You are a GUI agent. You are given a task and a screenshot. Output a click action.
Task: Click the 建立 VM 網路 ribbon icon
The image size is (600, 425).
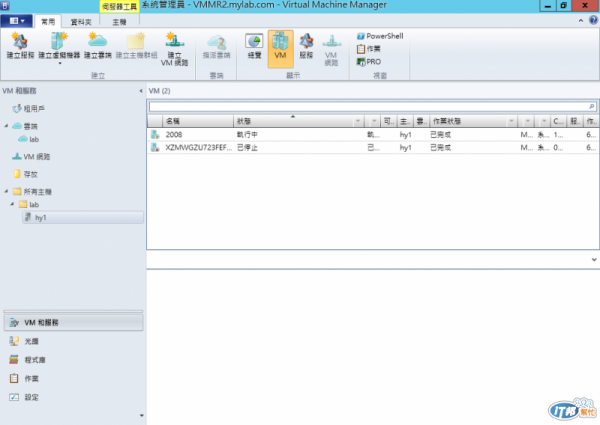click(x=174, y=49)
